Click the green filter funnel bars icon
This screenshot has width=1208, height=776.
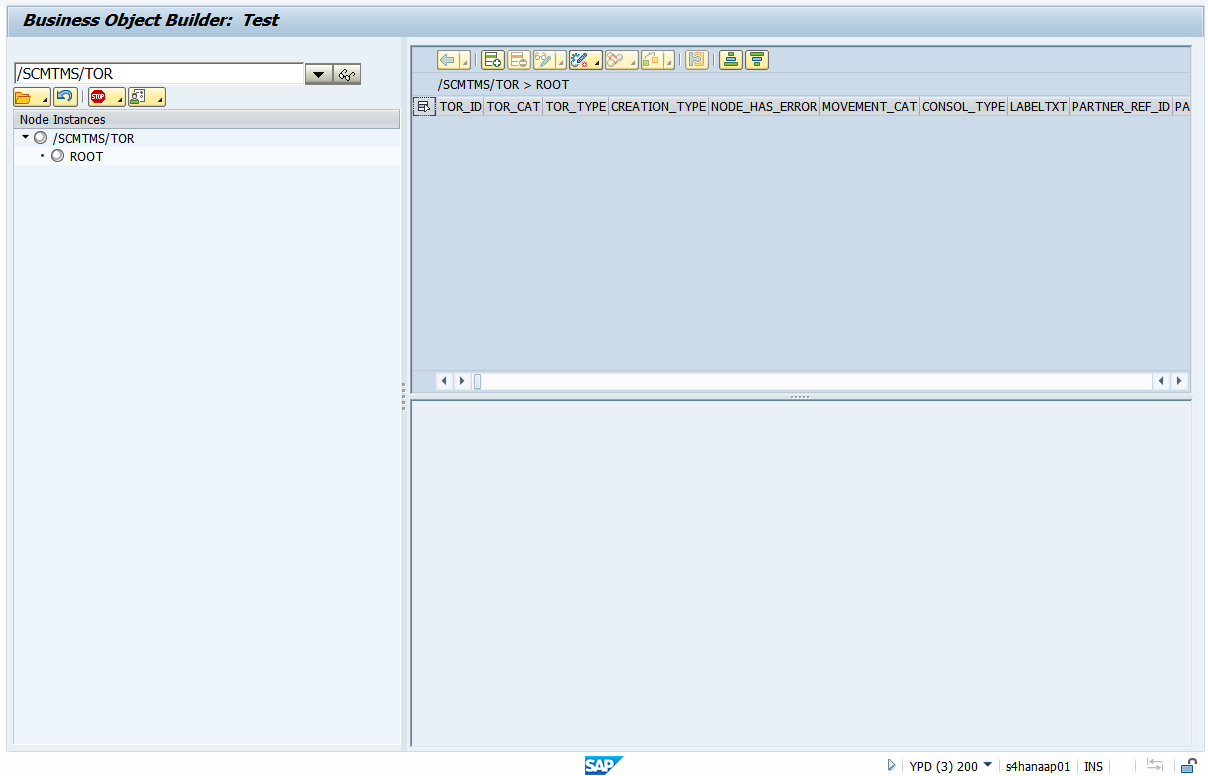pos(758,60)
